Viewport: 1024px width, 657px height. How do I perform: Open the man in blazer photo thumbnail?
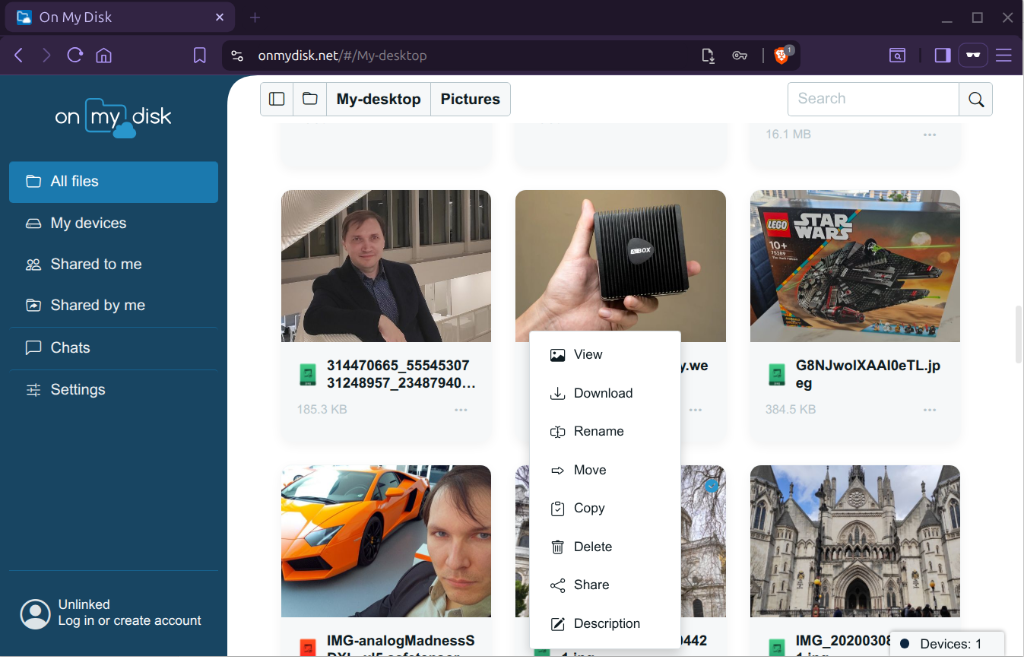(386, 266)
